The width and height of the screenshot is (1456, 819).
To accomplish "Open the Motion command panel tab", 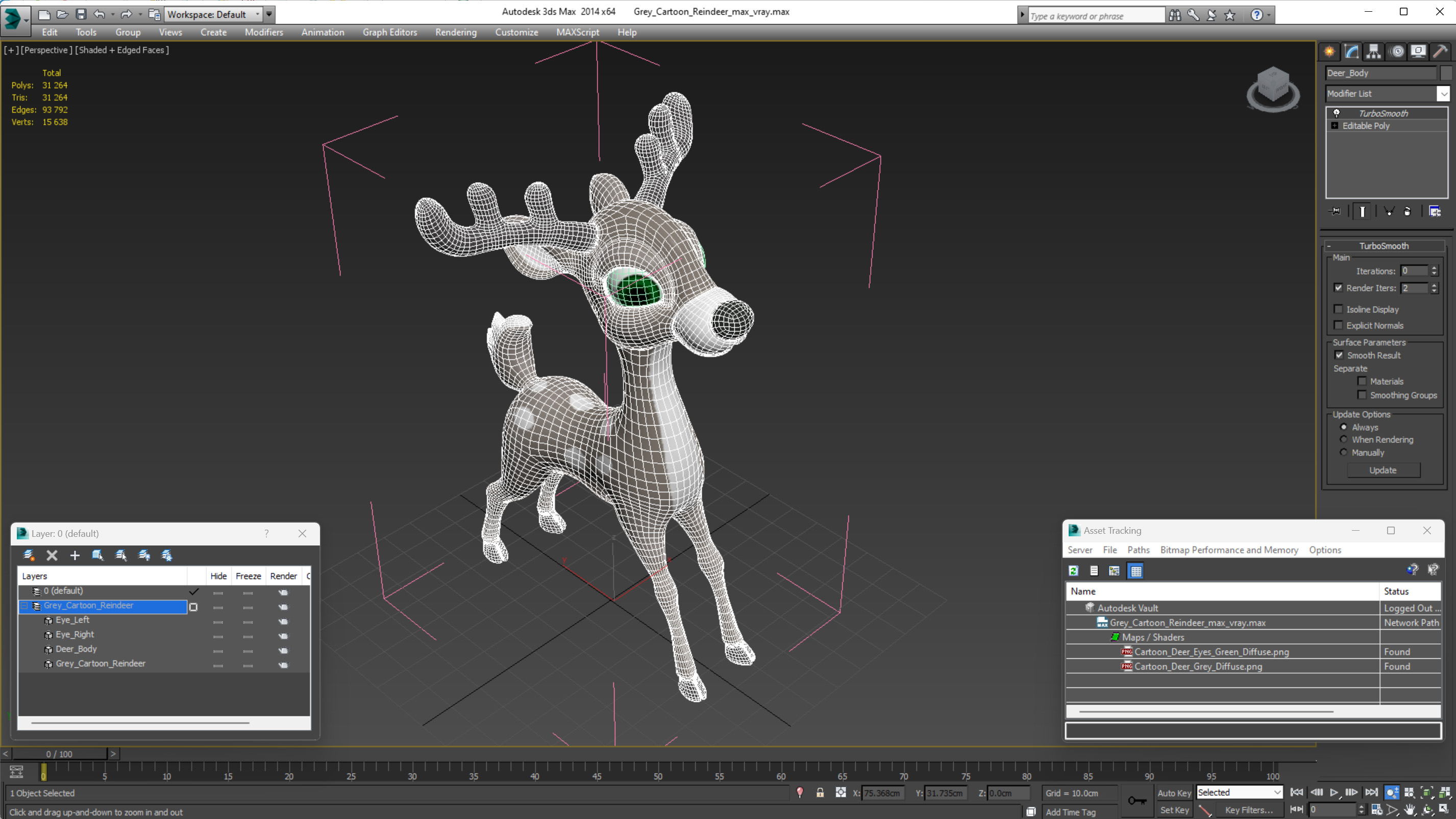I will coord(1397,52).
